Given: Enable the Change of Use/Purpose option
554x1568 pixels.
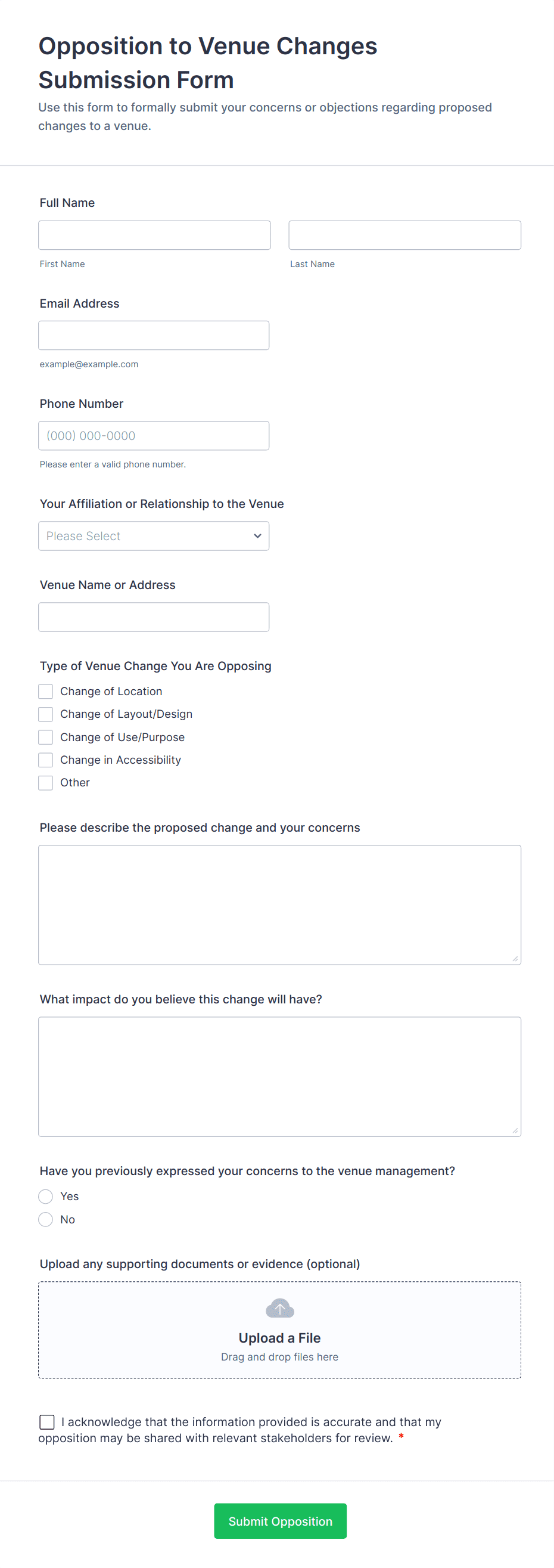Looking at the screenshot, I should tap(46, 737).
